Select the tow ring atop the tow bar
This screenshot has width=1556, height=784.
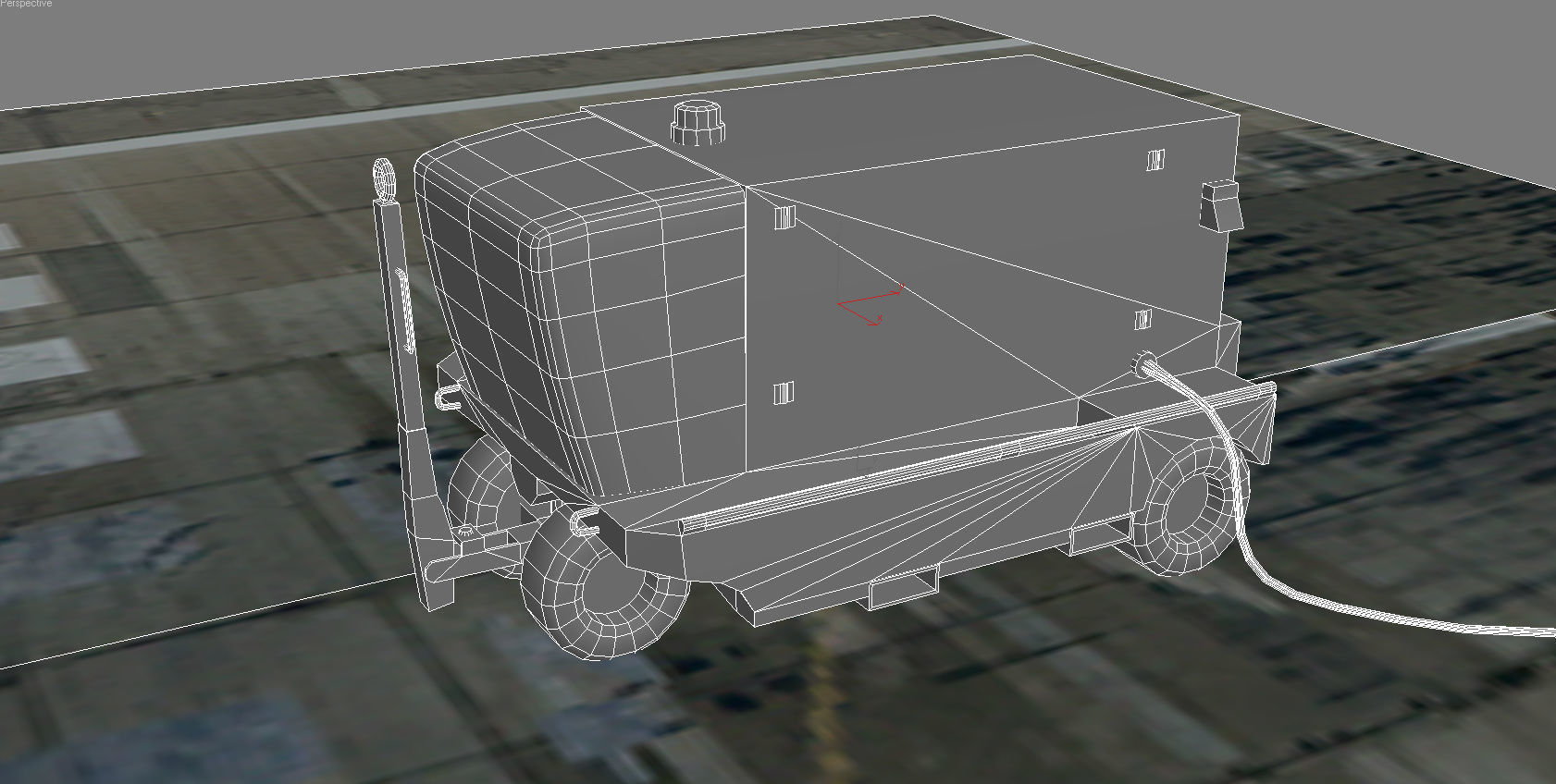tap(386, 179)
